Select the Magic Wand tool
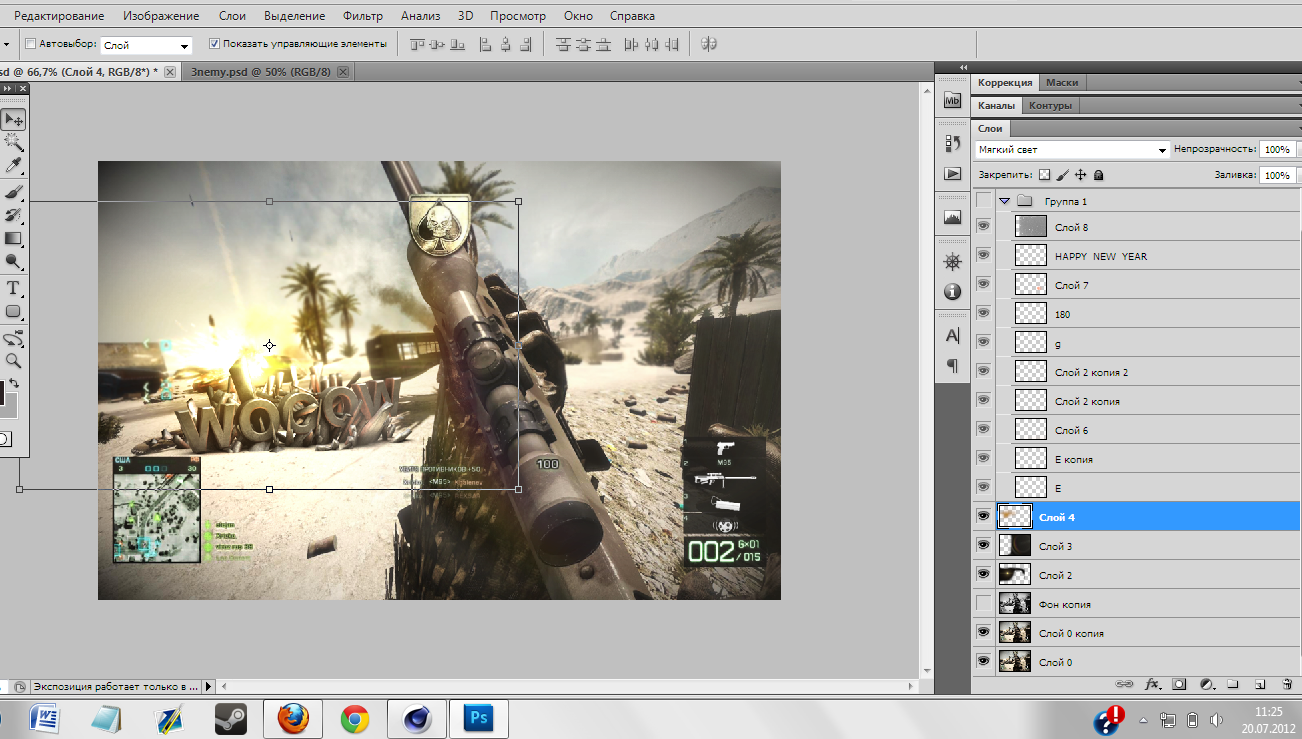1302x739 pixels. coord(14,143)
